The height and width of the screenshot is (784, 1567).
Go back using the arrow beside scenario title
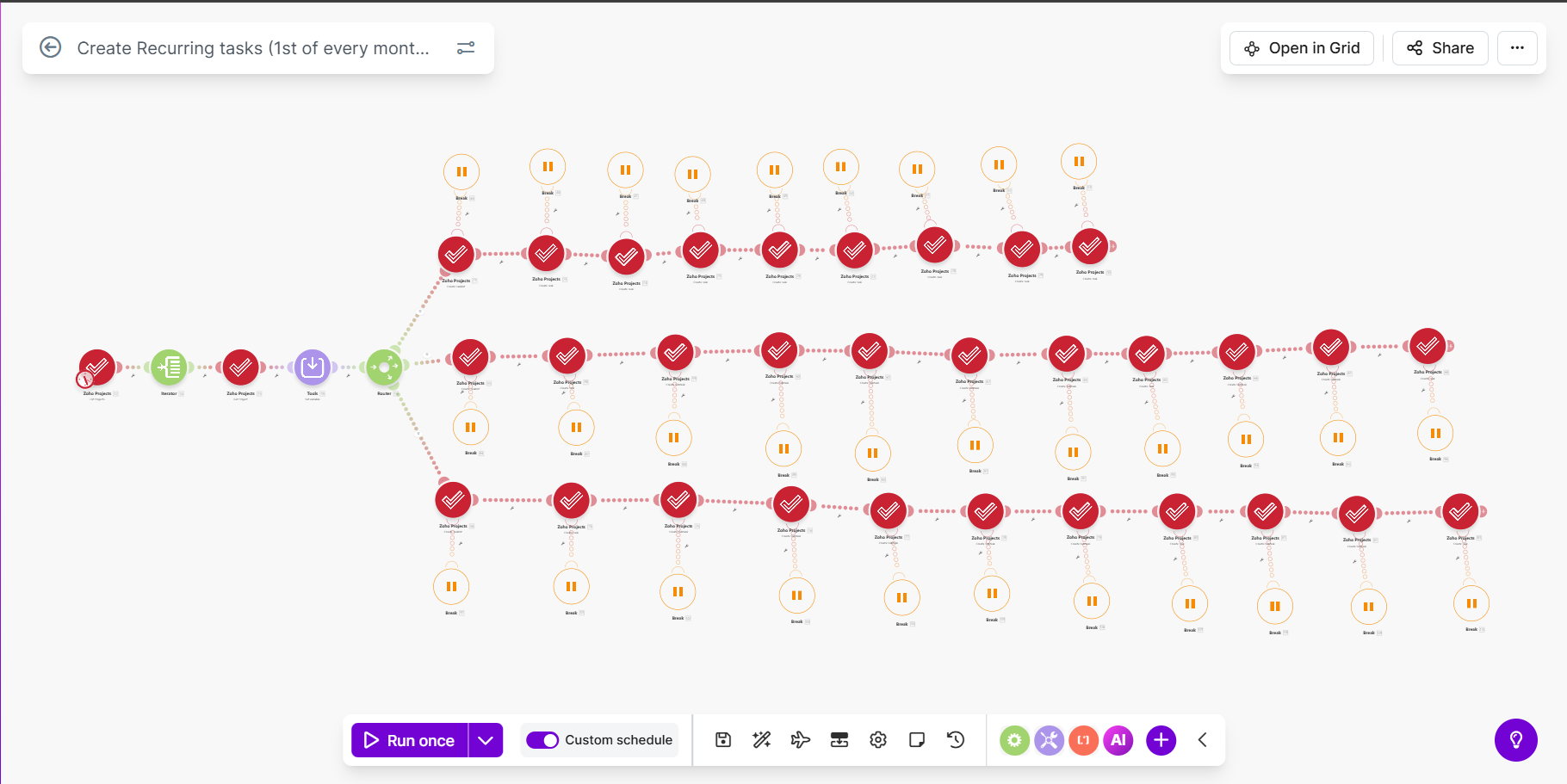point(51,47)
